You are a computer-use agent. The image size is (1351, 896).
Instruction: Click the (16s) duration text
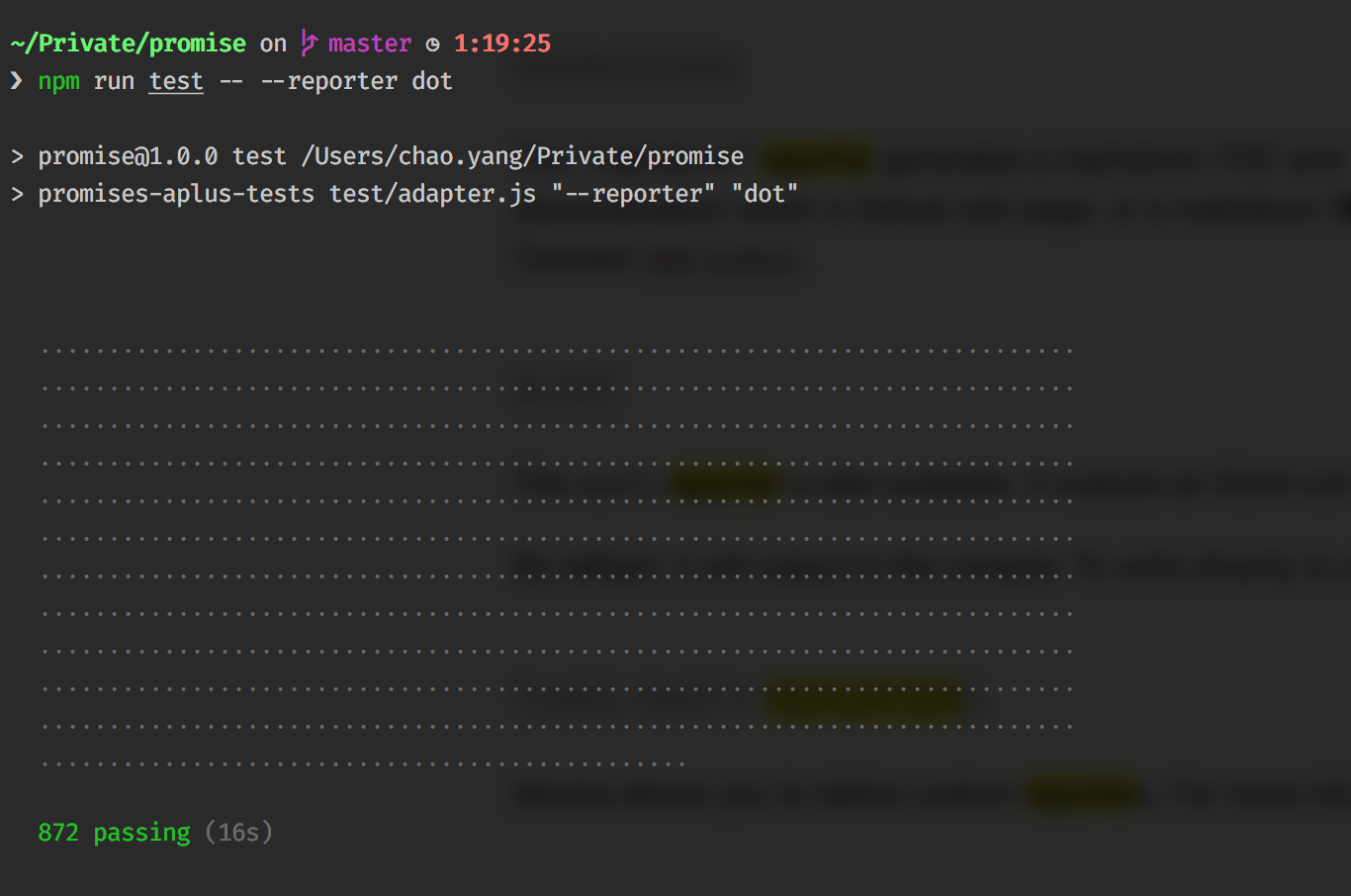click(x=238, y=833)
